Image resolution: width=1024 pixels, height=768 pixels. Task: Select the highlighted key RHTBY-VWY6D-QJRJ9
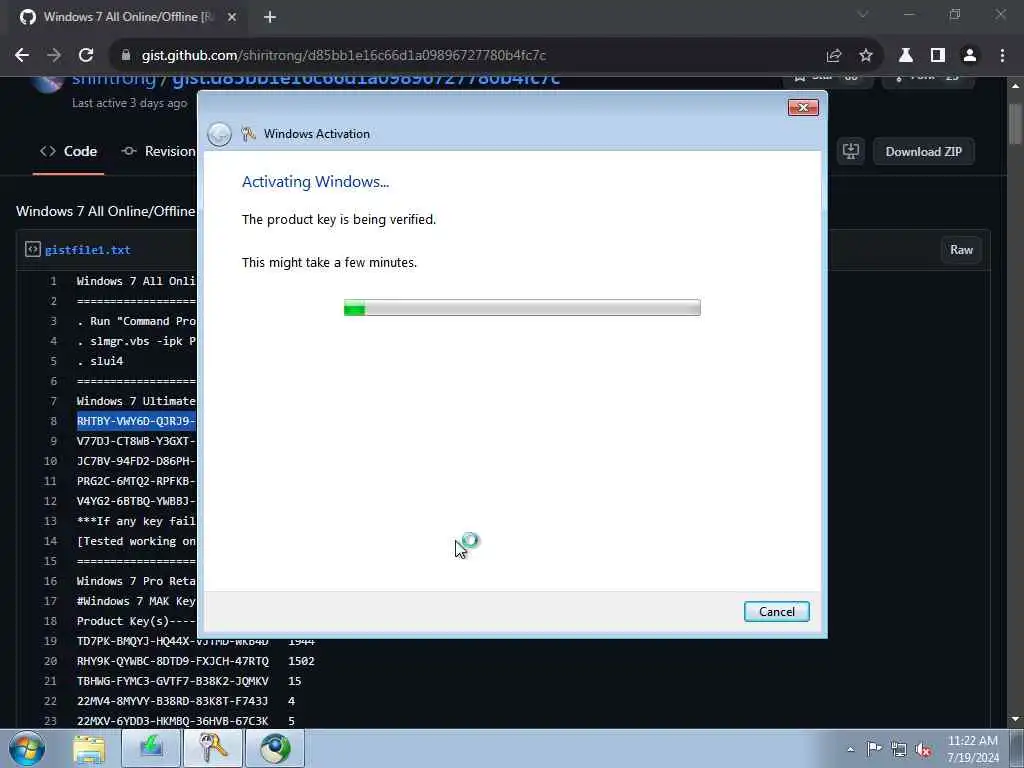click(136, 421)
